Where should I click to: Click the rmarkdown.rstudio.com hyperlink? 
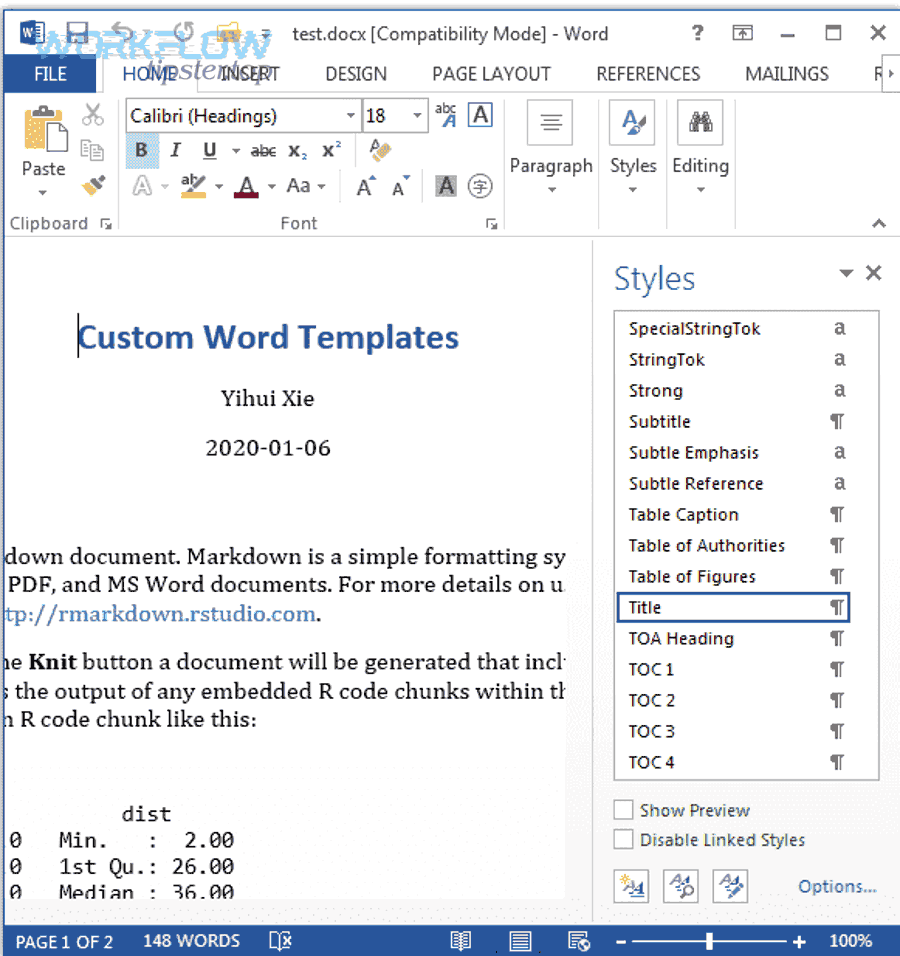pyautogui.click(x=160, y=613)
